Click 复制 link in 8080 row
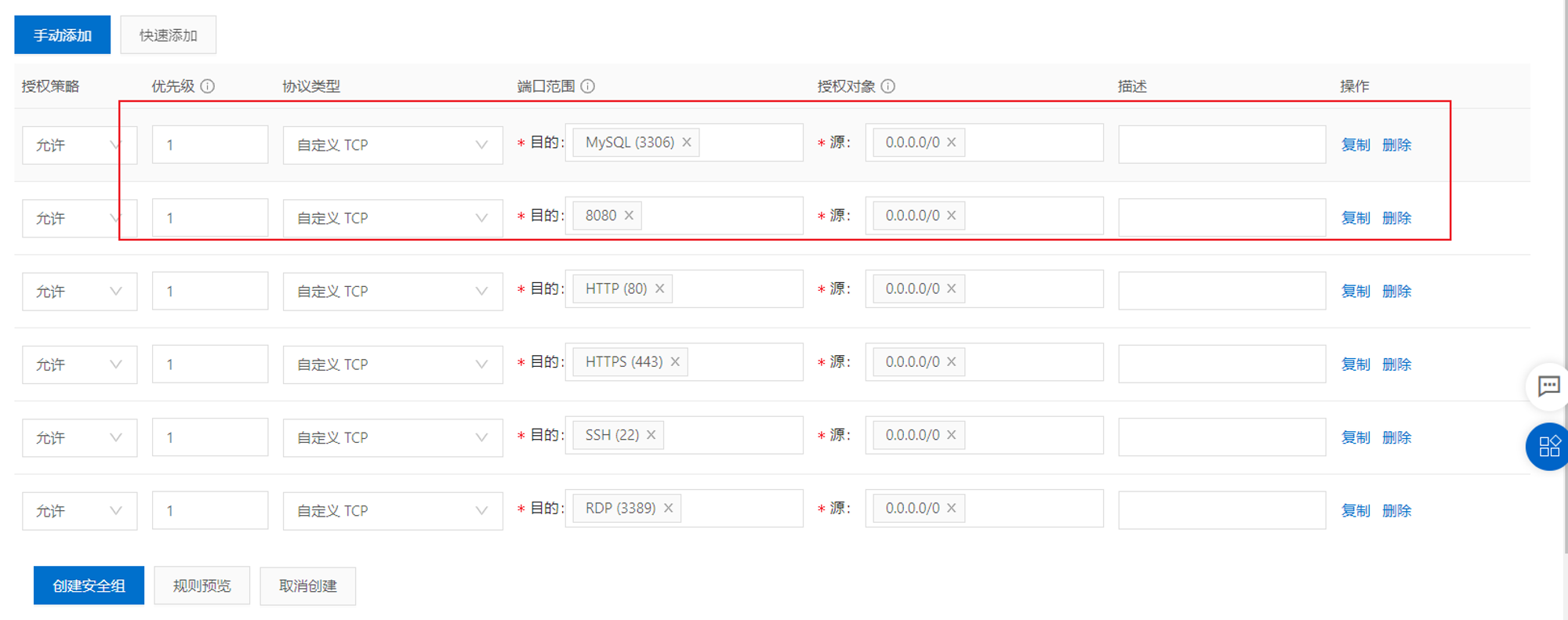This screenshot has height=620, width=1568. [1356, 218]
